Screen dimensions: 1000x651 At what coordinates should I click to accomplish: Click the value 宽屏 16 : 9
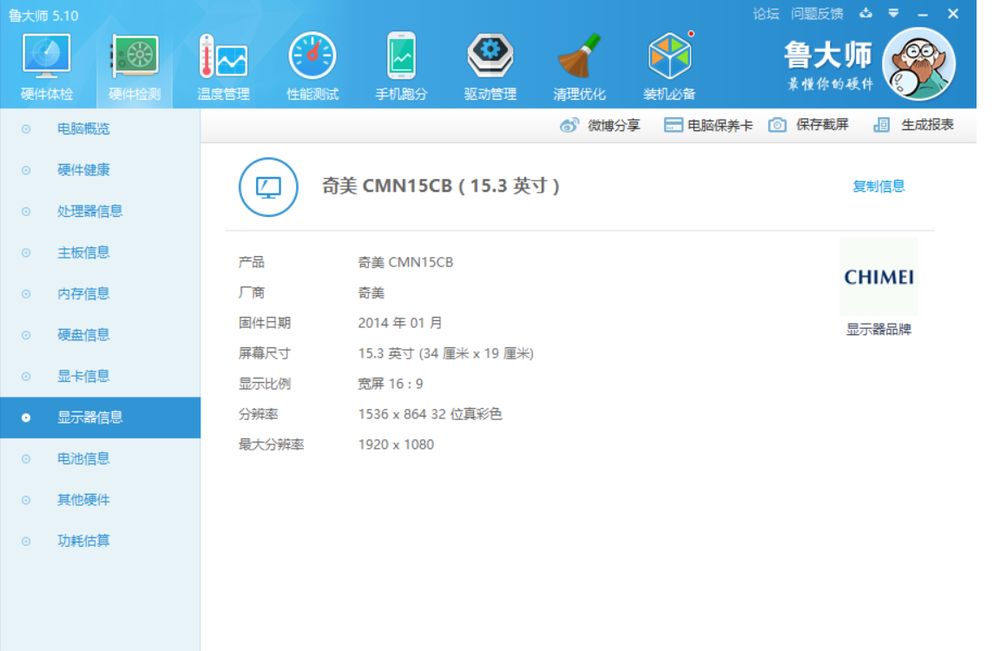[390, 384]
